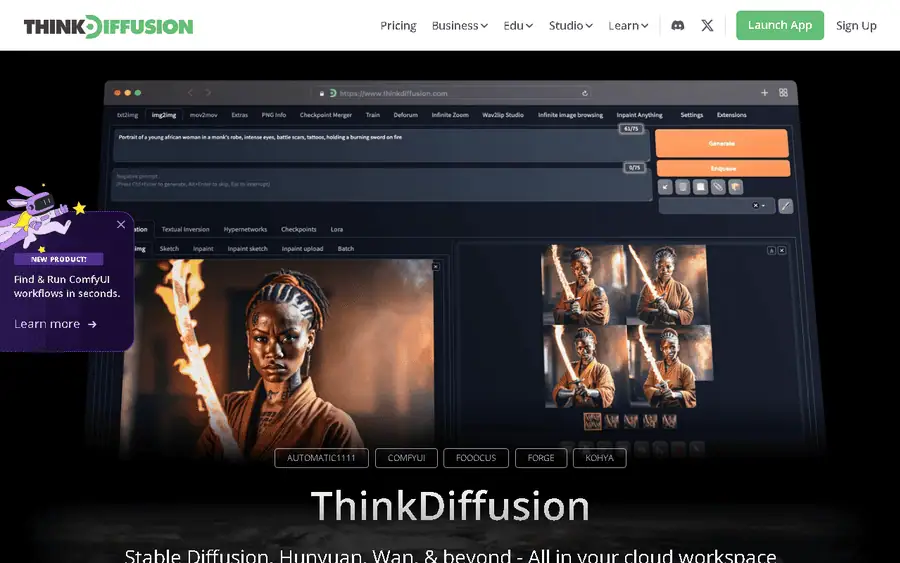Click the first small gallery thumbnail
The height and width of the screenshot is (563, 900).
coord(592,421)
